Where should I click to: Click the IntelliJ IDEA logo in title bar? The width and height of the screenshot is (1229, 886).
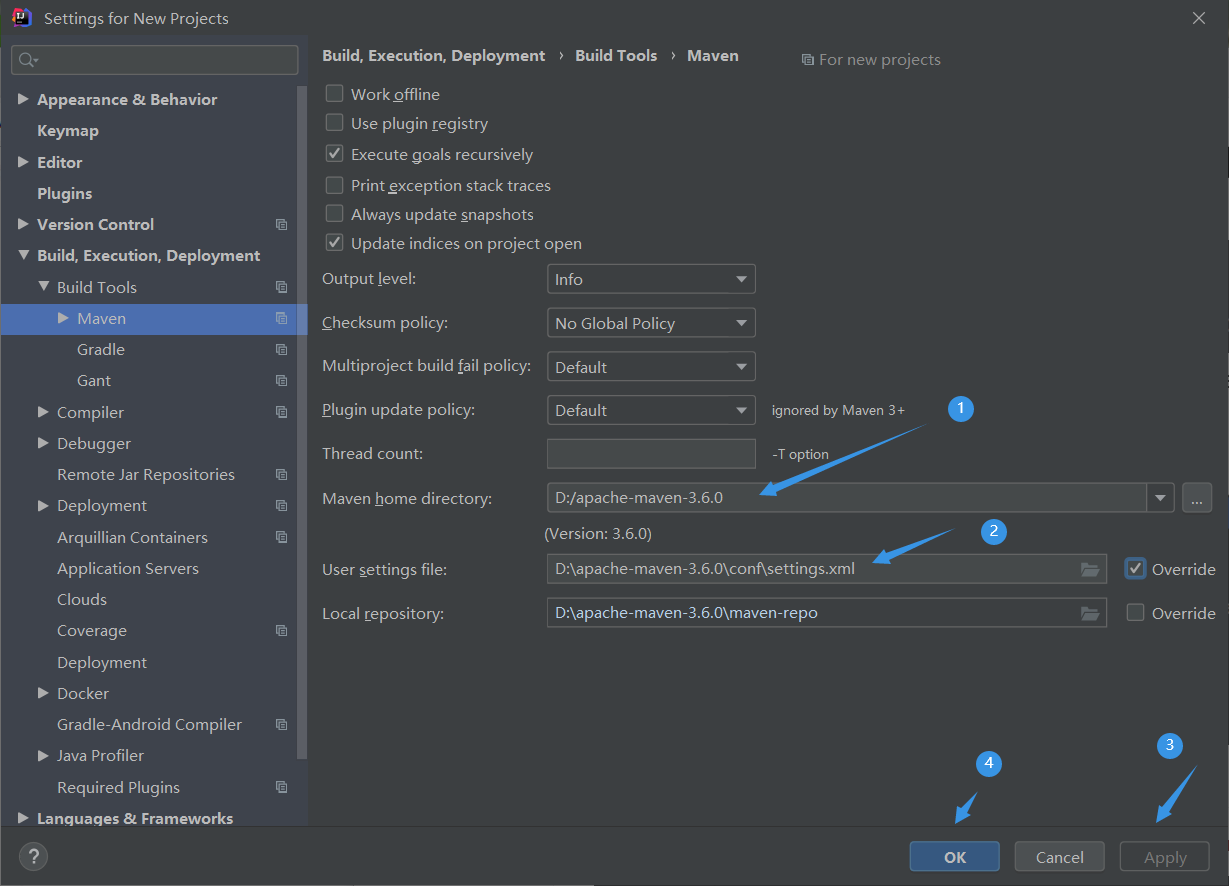(21, 18)
